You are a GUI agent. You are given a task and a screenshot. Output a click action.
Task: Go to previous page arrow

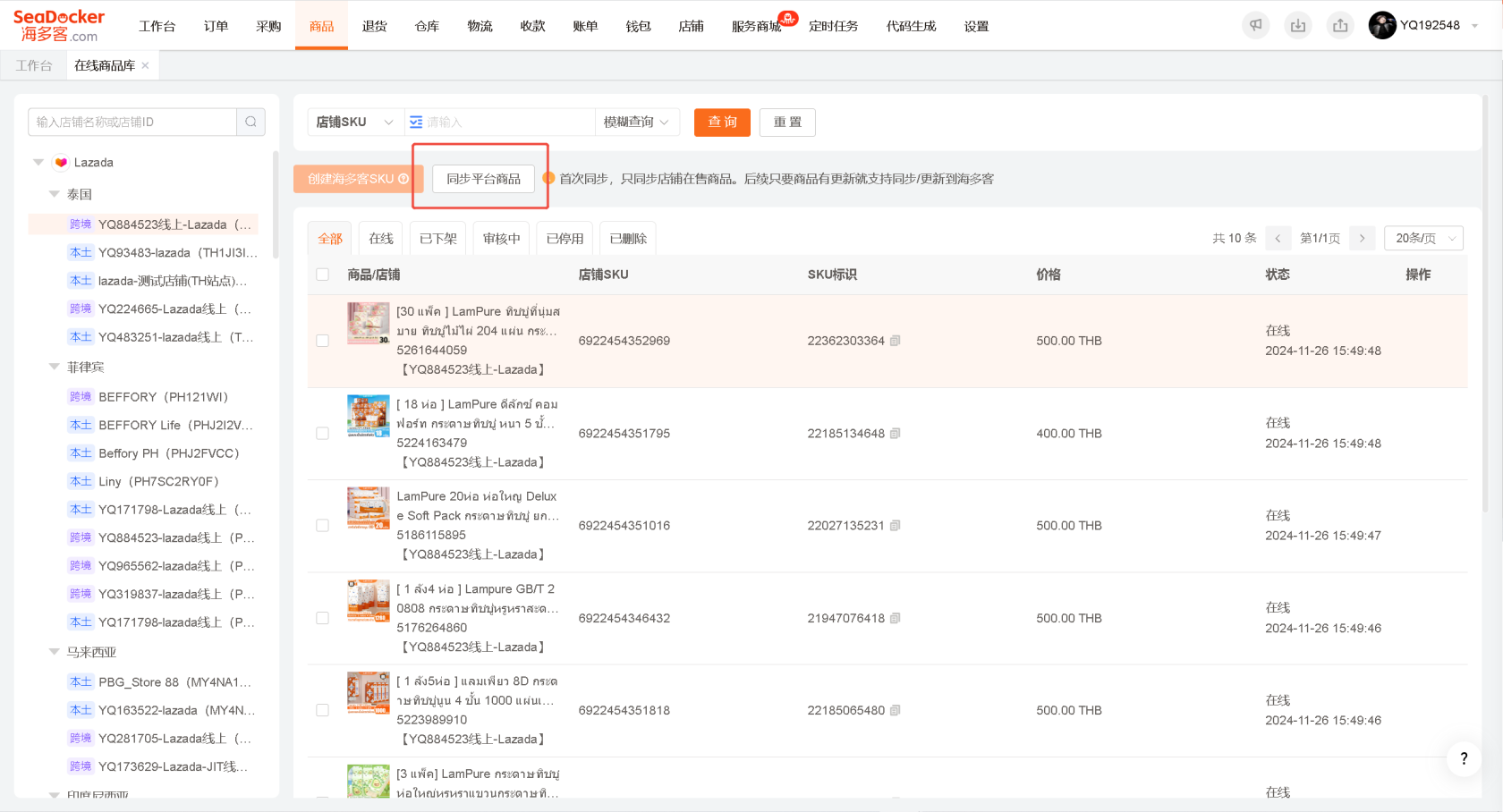[x=1278, y=238]
